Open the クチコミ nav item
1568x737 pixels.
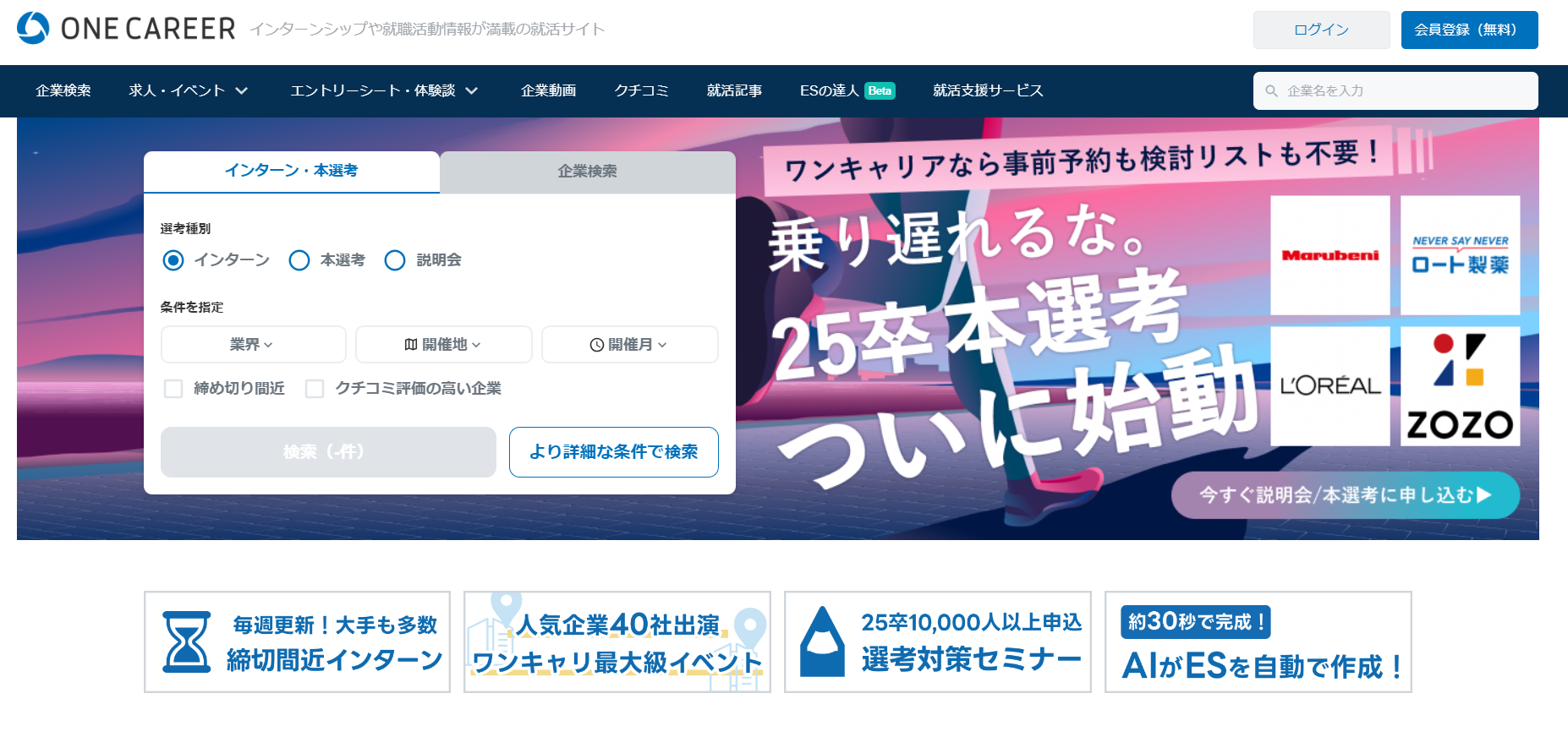(x=641, y=91)
